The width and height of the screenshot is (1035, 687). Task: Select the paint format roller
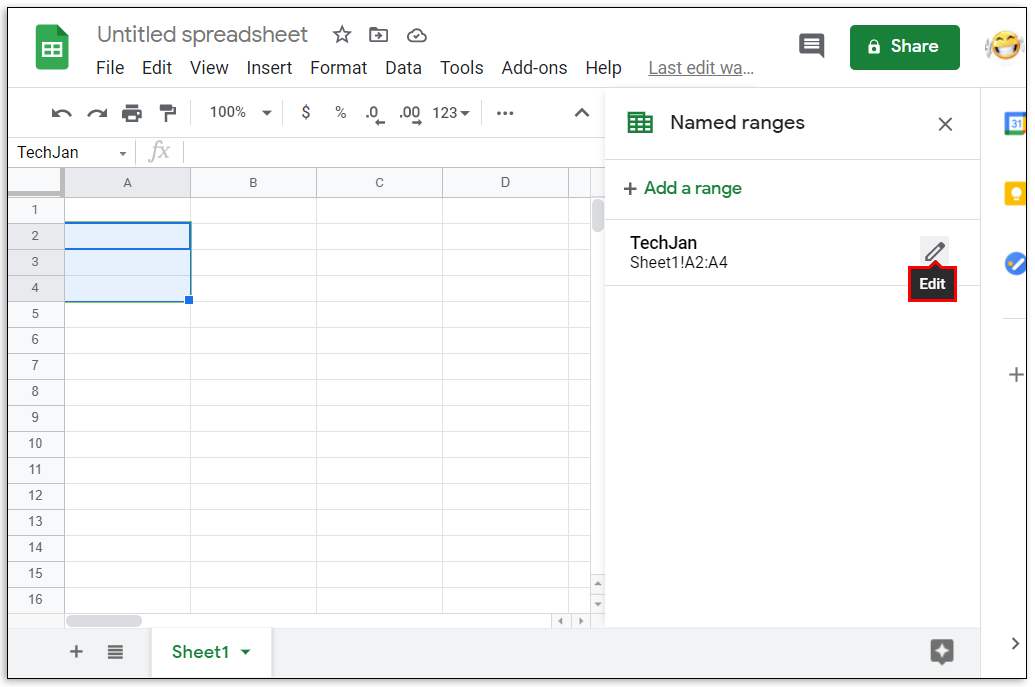pos(167,113)
